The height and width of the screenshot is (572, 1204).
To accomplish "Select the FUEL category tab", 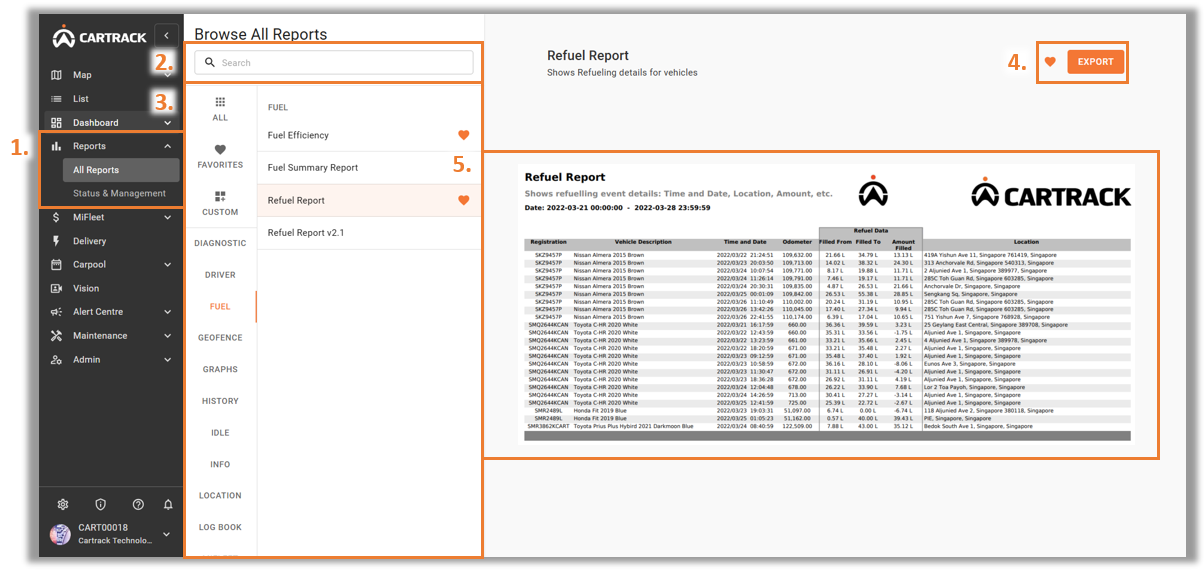I will tap(220, 307).
